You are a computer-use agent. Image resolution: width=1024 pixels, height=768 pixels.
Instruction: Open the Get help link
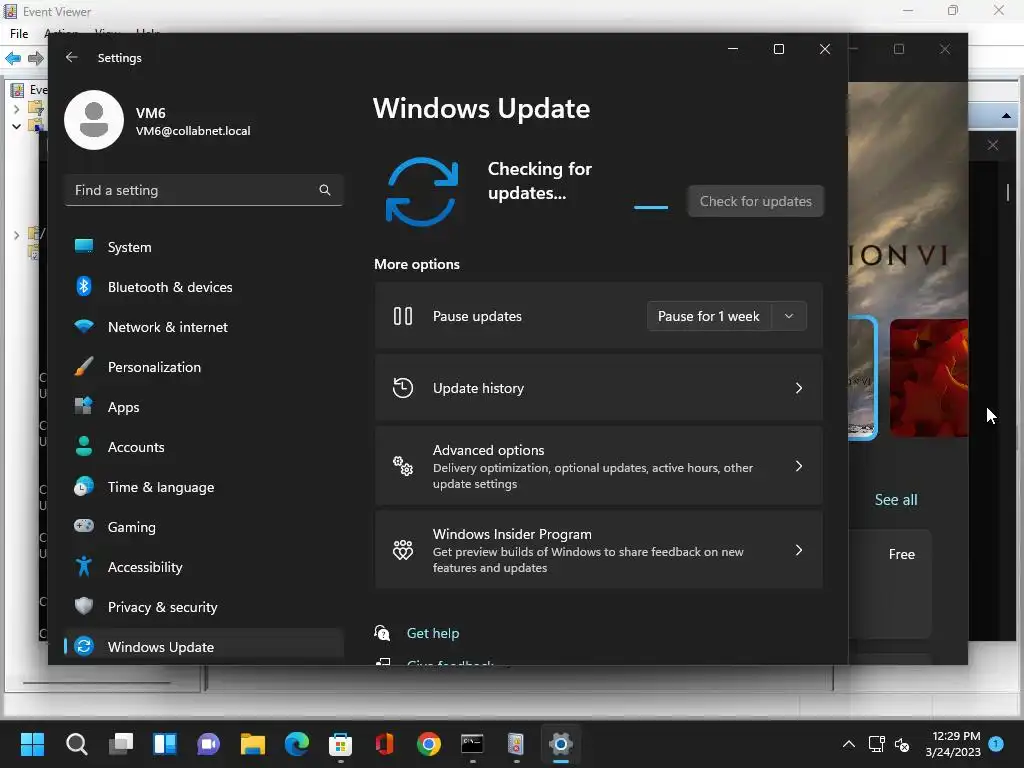pos(432,633)
